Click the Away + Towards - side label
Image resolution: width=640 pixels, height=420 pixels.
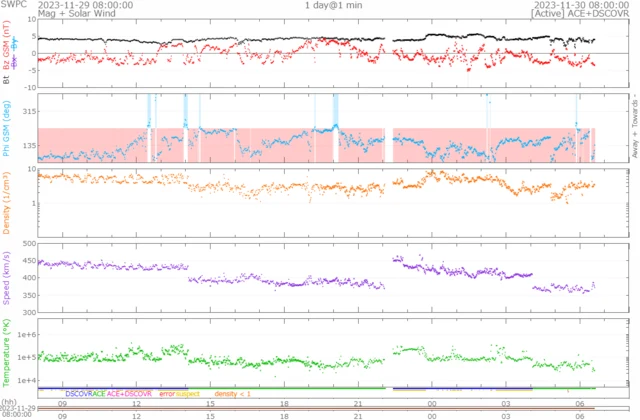point(635,128)
